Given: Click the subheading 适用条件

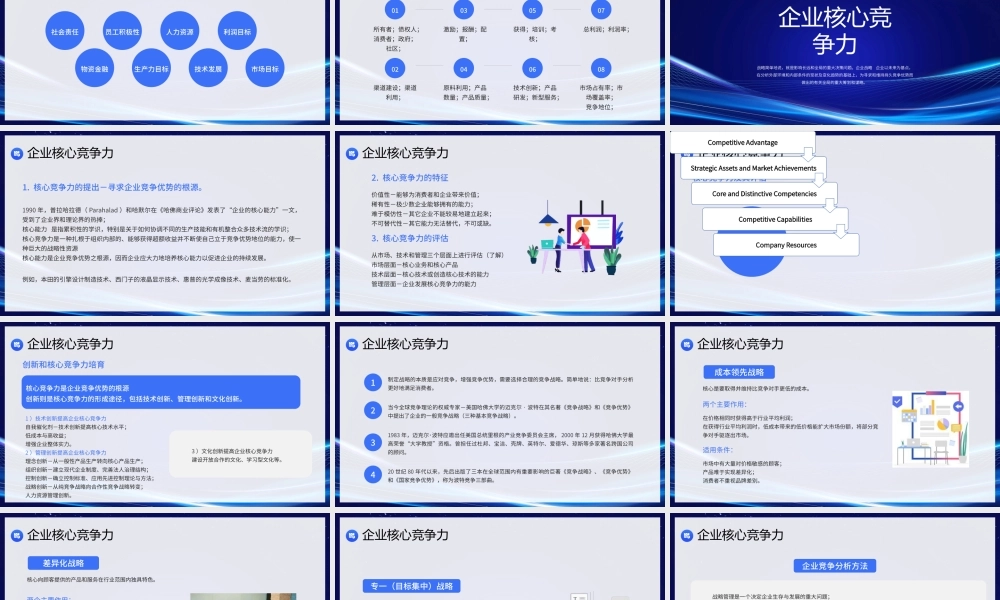Looking at the screenshot, I should [x=717, y=450].
